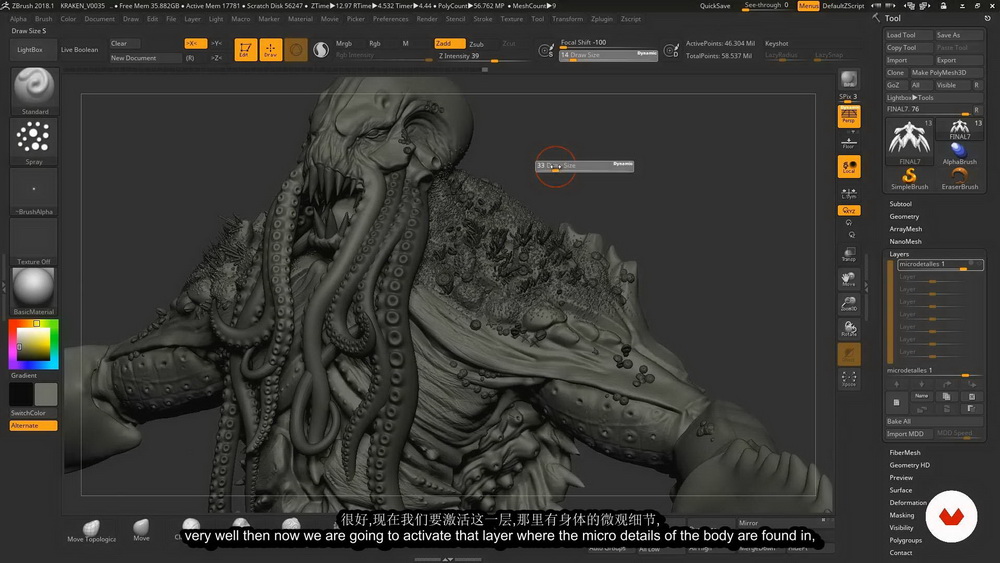
Task: Select the Move brush at the bottom
Action: click(x=142, y=530)
